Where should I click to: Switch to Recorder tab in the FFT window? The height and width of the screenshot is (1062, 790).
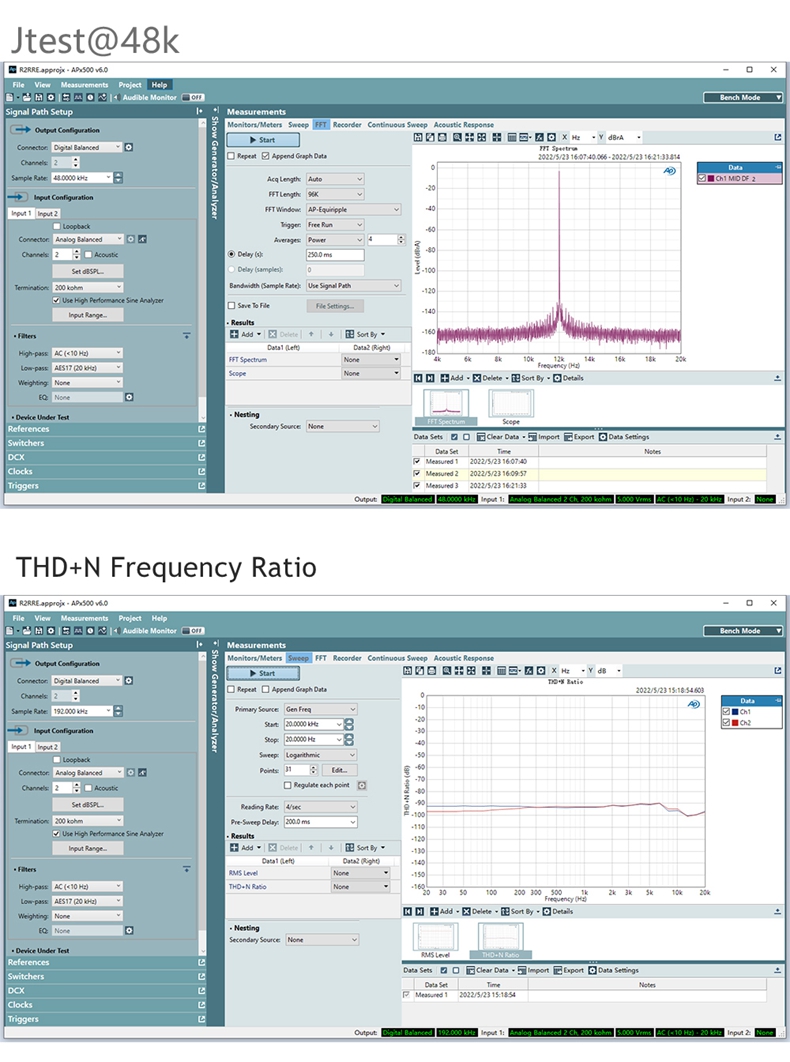point(347,125)
